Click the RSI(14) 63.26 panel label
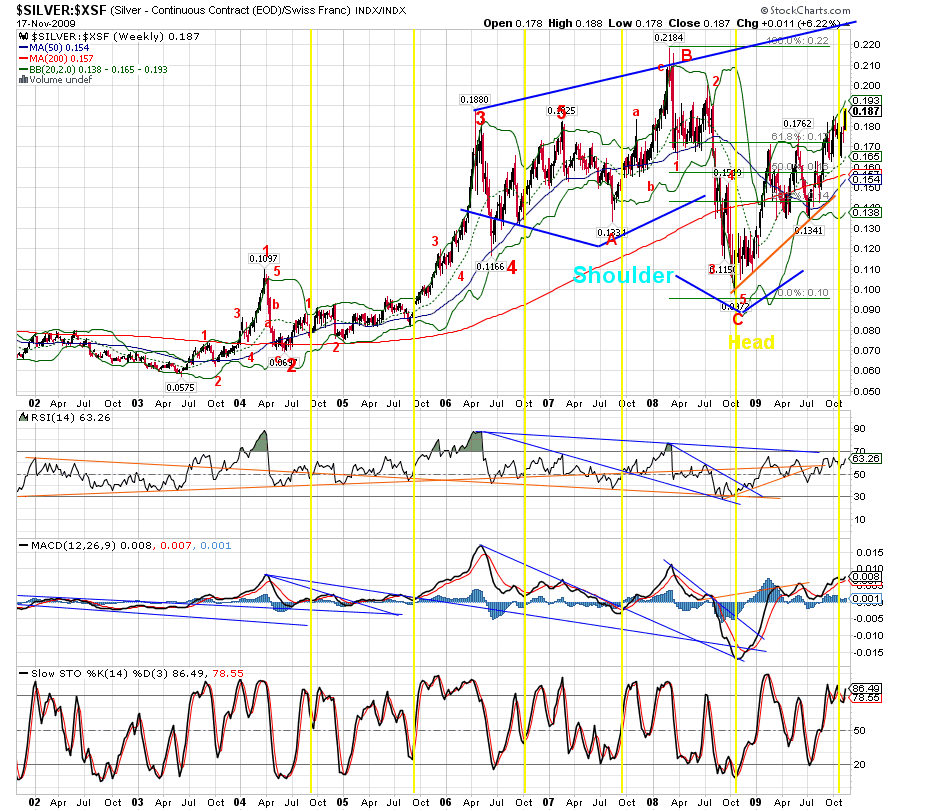 [x=70, y=417]
